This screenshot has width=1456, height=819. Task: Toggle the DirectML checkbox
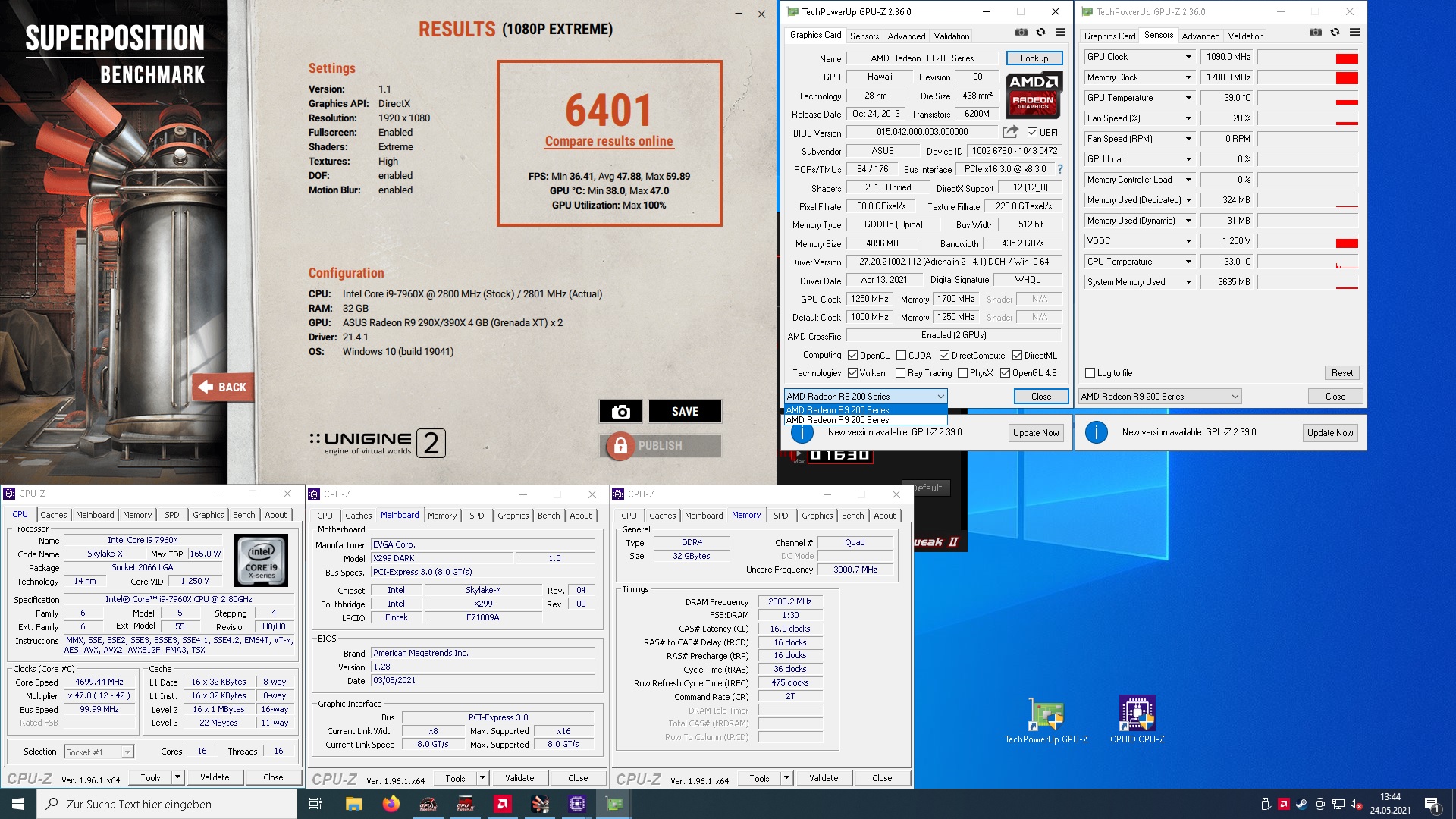pyautogui.click(x=1017, y=356)
